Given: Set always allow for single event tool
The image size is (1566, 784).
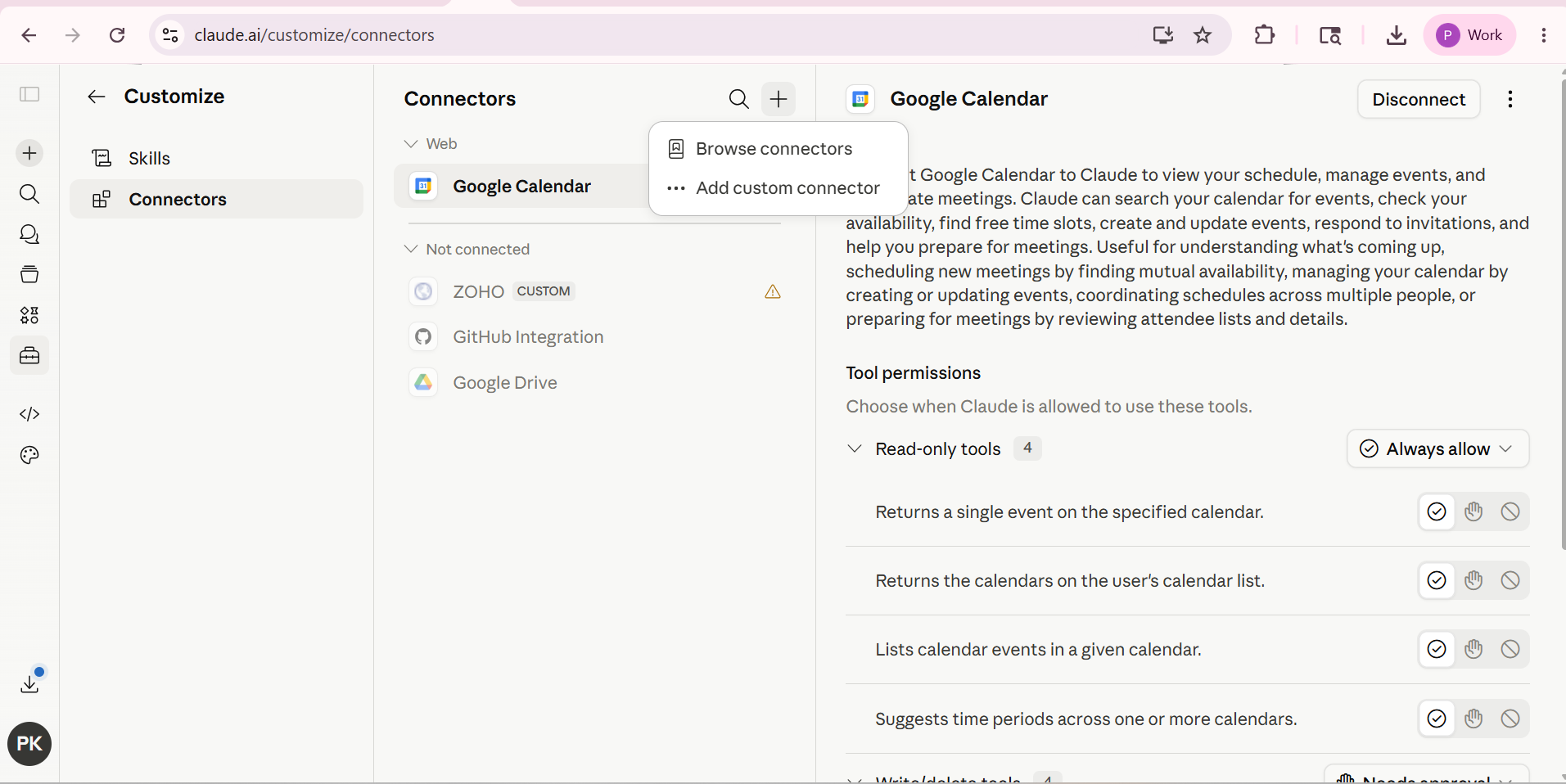Looking at the screenshot, I should [x=1437, y=511].
